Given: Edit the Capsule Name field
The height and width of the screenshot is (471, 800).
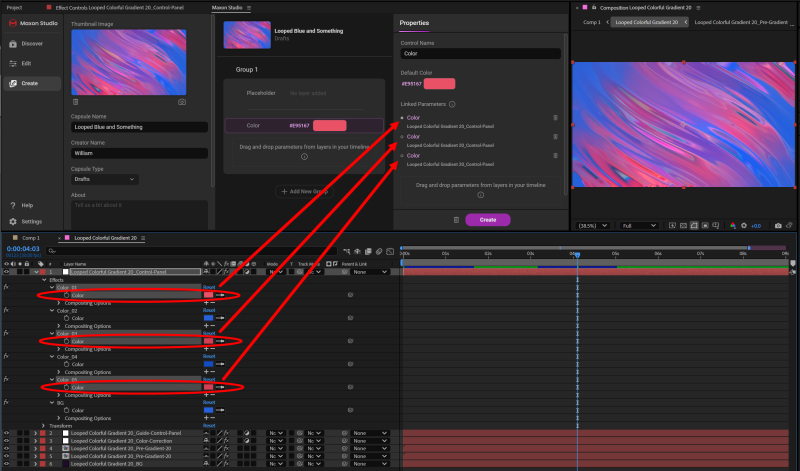Looking at the screenshot, I should (x=139, y=127).
